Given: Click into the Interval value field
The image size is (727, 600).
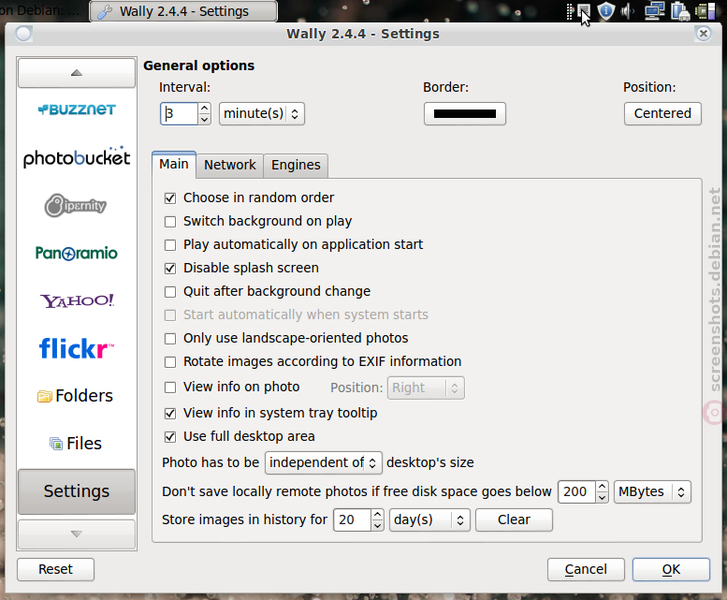Looking at the screenshot, I should (179, 114).
